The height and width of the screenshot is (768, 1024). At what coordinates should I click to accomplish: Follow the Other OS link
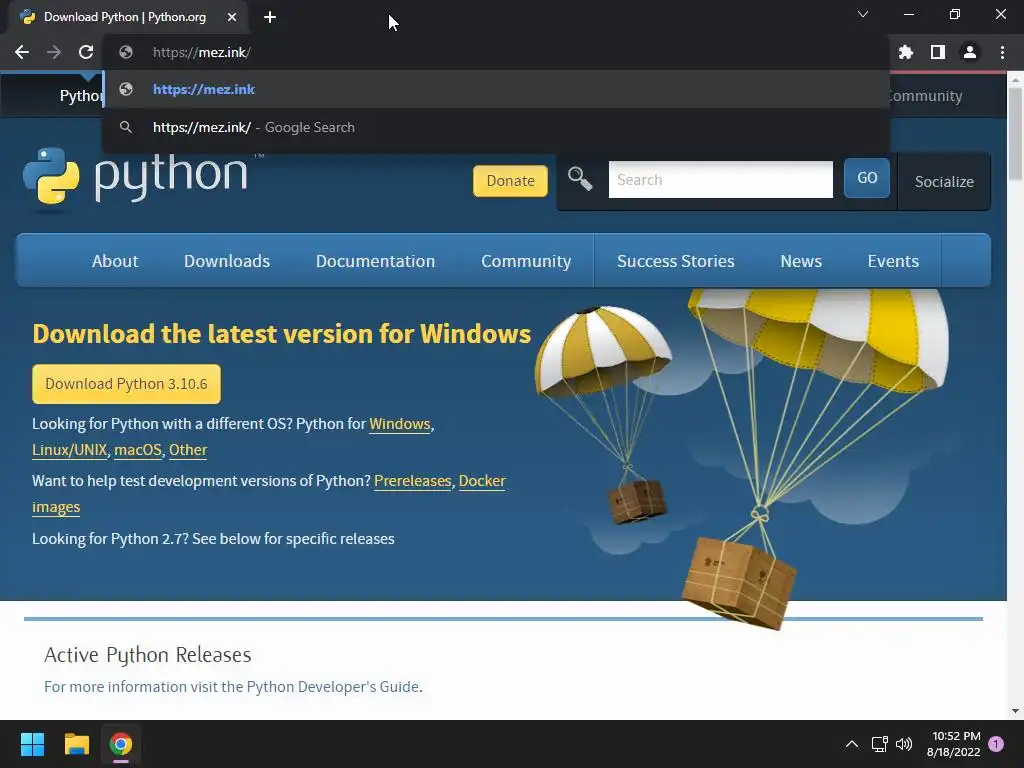tap(188, 450)
